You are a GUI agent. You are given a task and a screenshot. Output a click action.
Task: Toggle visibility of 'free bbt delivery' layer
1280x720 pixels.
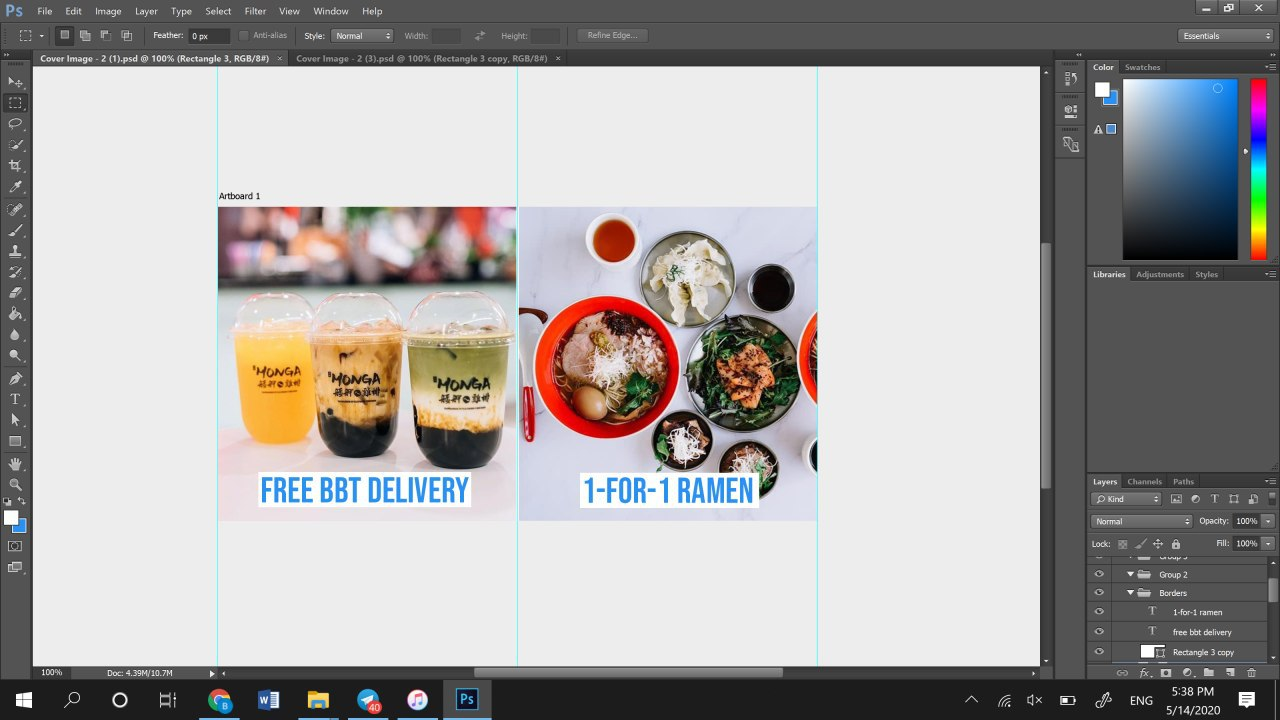[1099, 632]
